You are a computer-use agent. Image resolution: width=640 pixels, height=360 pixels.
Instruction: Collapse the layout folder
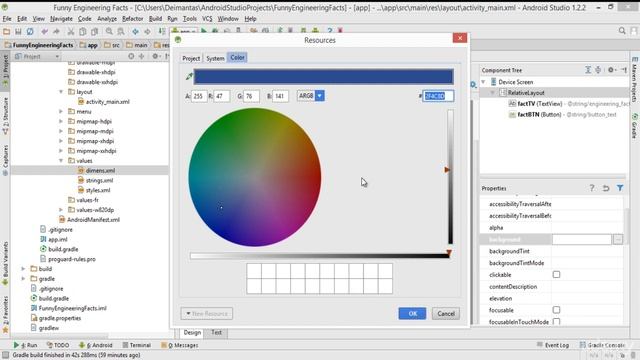click(61, 92)
